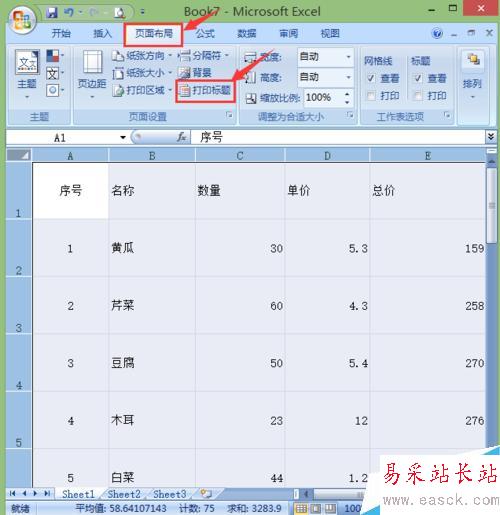Viewport: 500px width, 515px height.
Task: Open the 宽度 width dropdown
Action: point(348,57)
